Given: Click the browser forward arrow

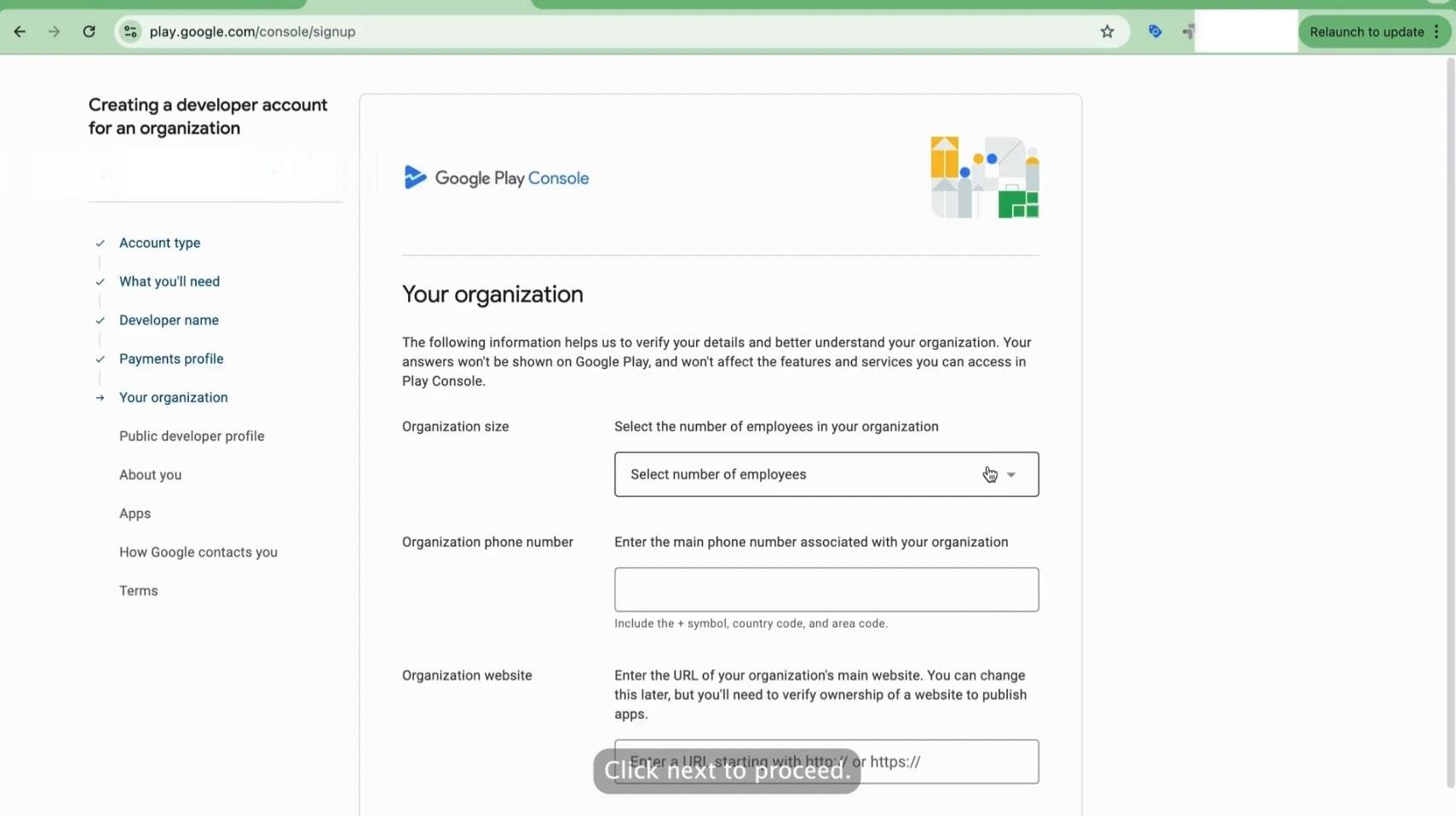Looking at the screenshot, I should [54, 31].
